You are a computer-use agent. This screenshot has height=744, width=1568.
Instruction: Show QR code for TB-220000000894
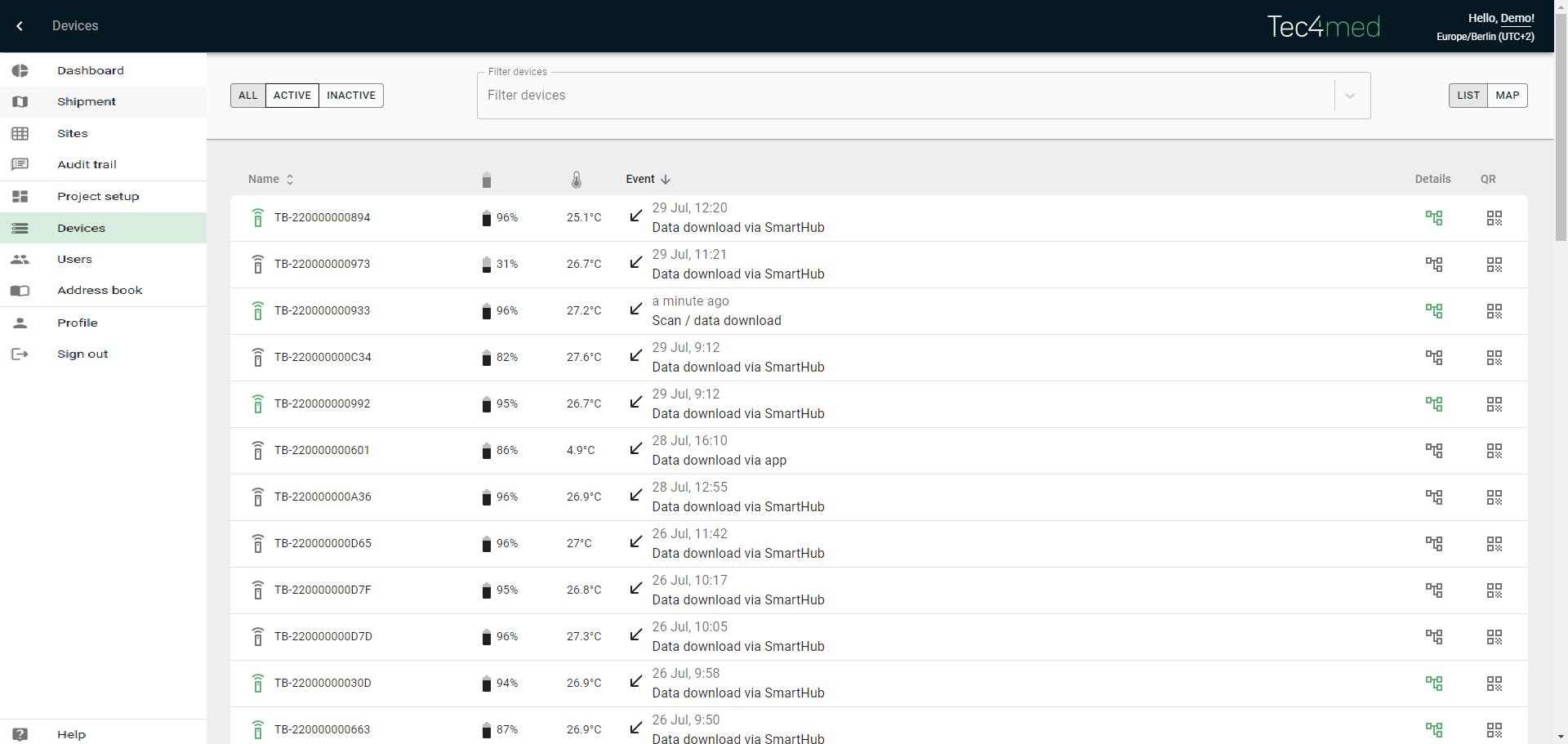click(1494, 218)
